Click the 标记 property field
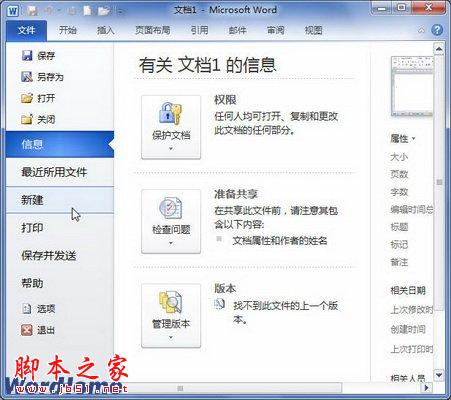The width and height of the screenshot is (451, 400). coord(399,245)
